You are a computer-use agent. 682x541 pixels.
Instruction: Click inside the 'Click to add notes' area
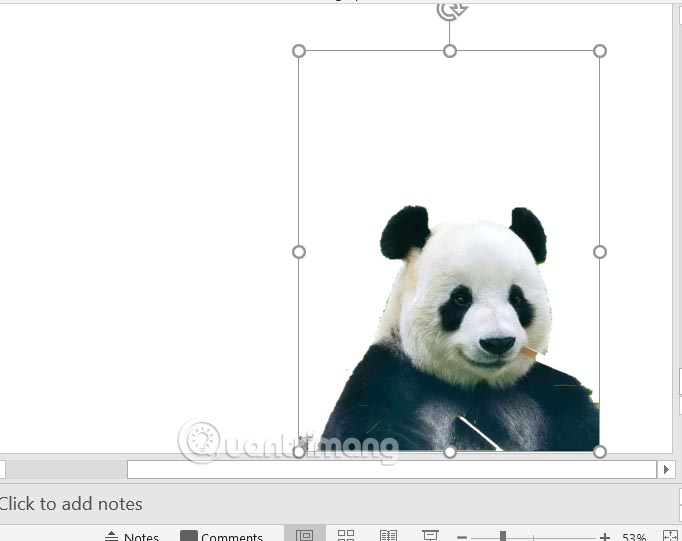(x=300, y=503)
